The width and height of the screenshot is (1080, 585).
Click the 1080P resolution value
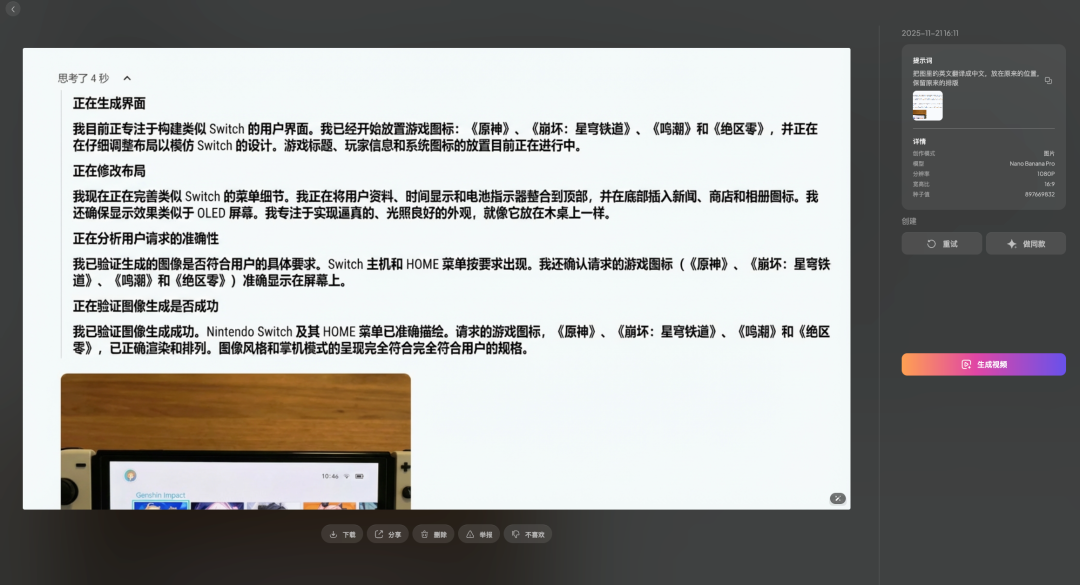(x=1045, y=173)
